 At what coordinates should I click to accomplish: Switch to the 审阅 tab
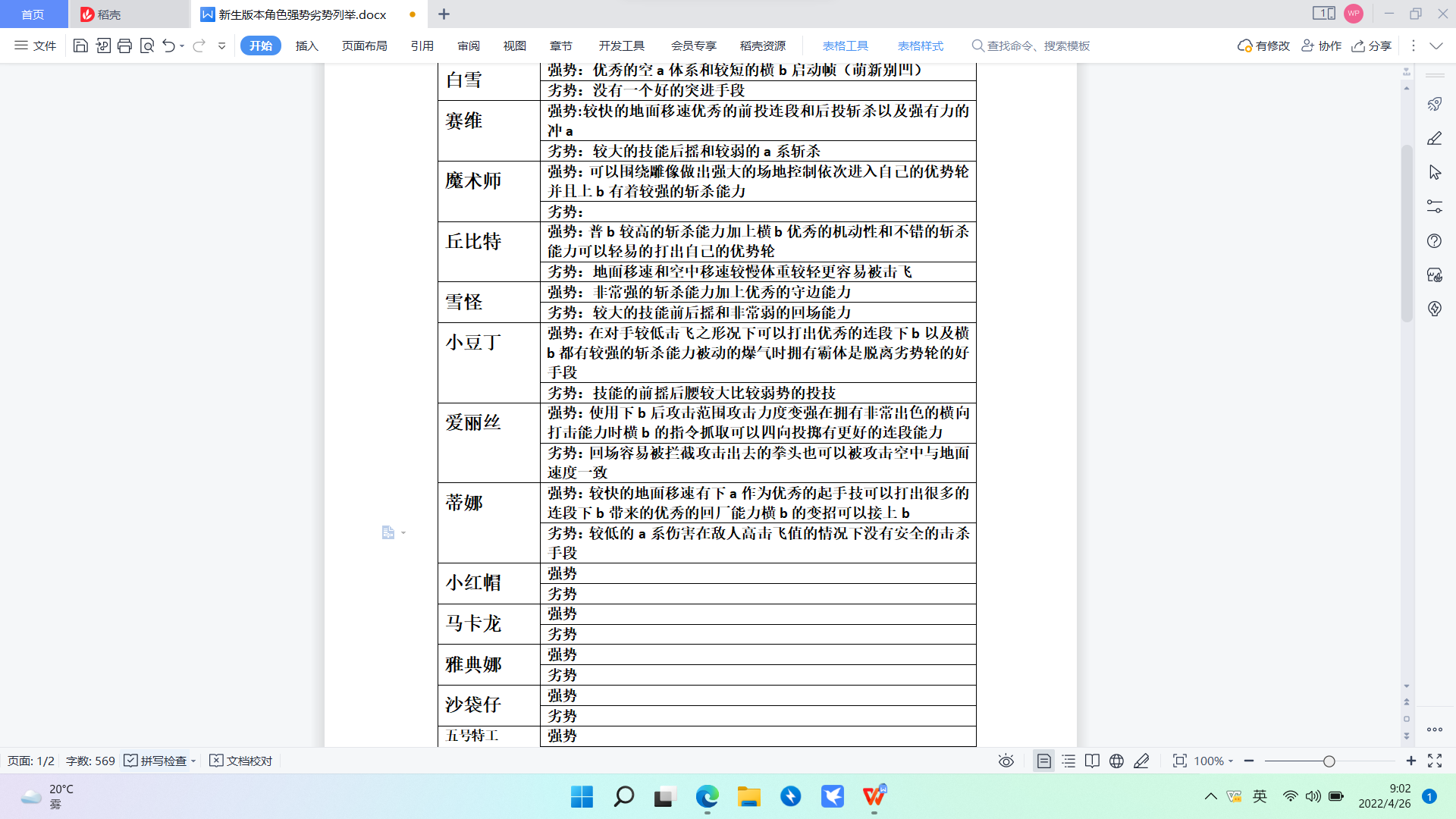tap(469, 45)
